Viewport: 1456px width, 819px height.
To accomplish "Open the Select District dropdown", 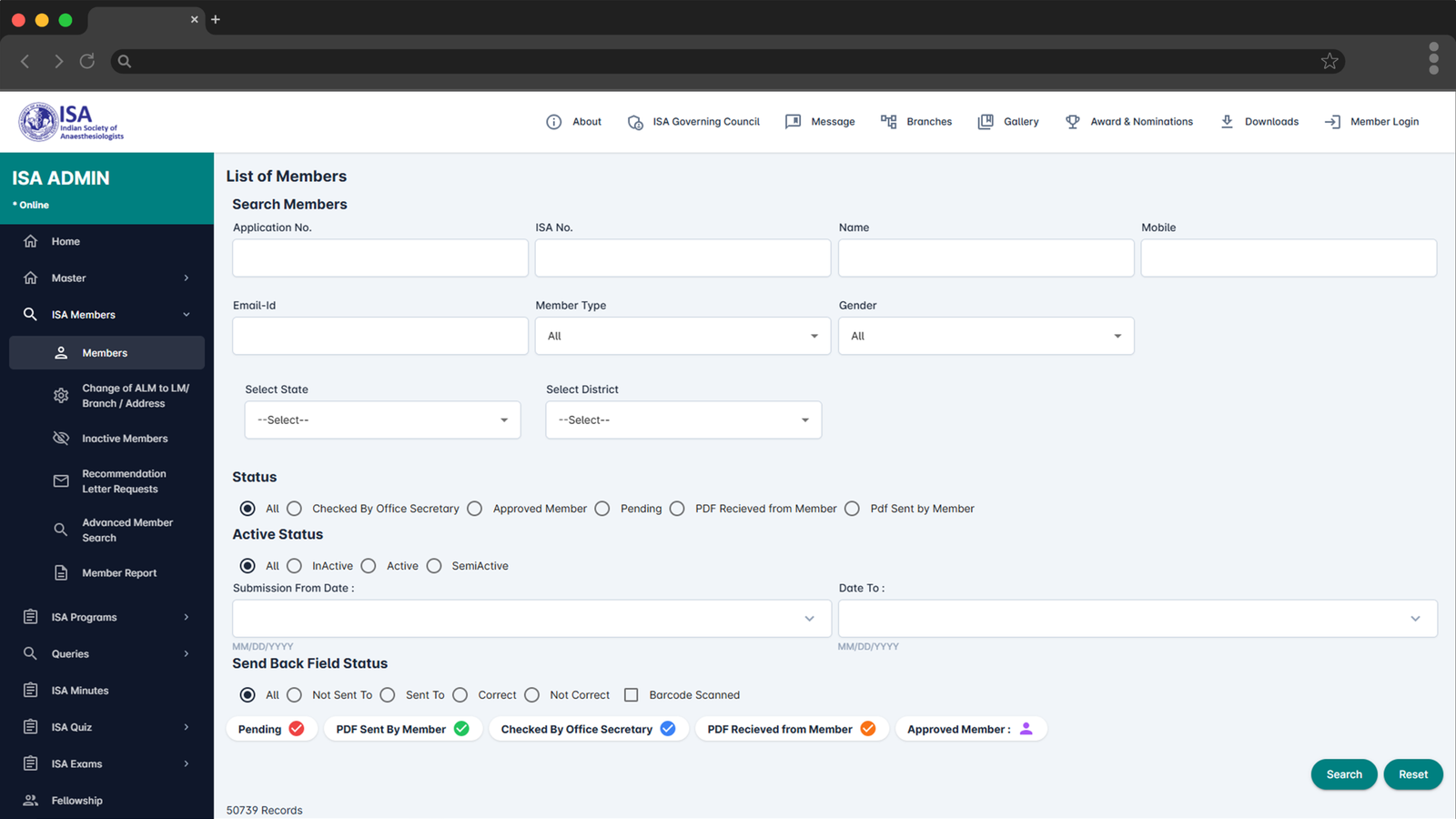I will coord(683,420).
